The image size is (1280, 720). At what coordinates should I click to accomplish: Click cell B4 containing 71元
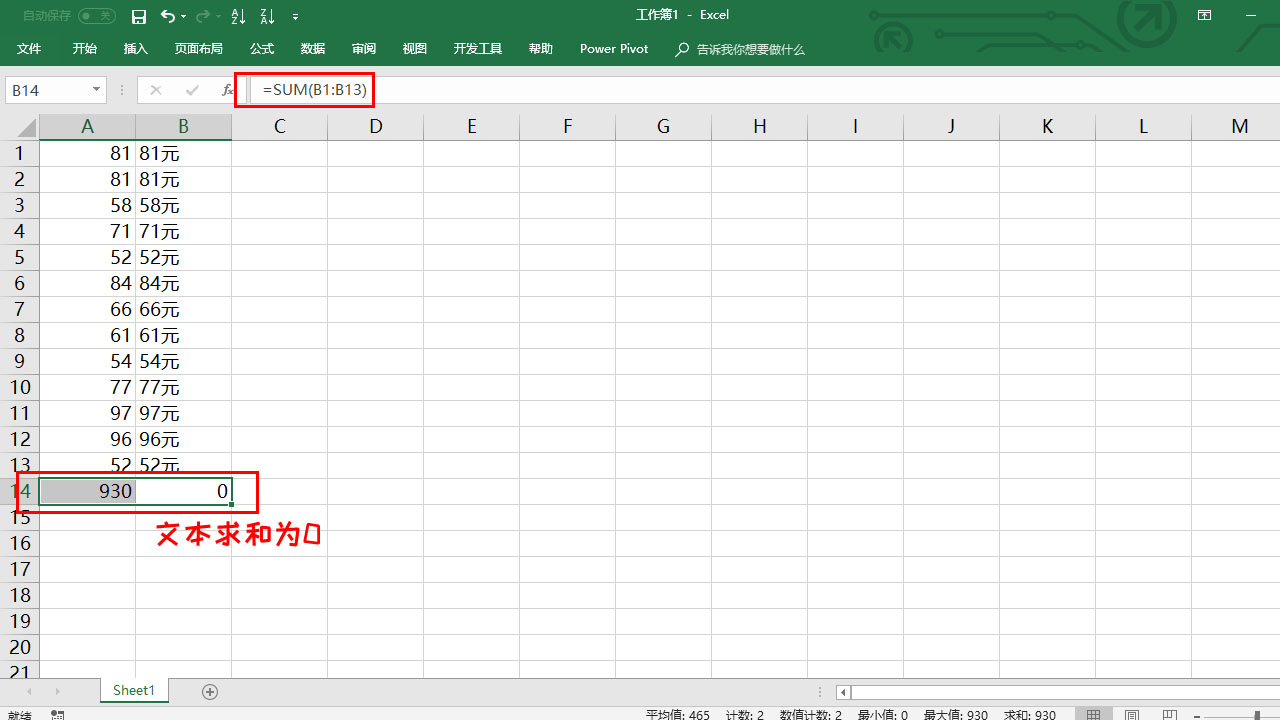click(x=183, y=232)
